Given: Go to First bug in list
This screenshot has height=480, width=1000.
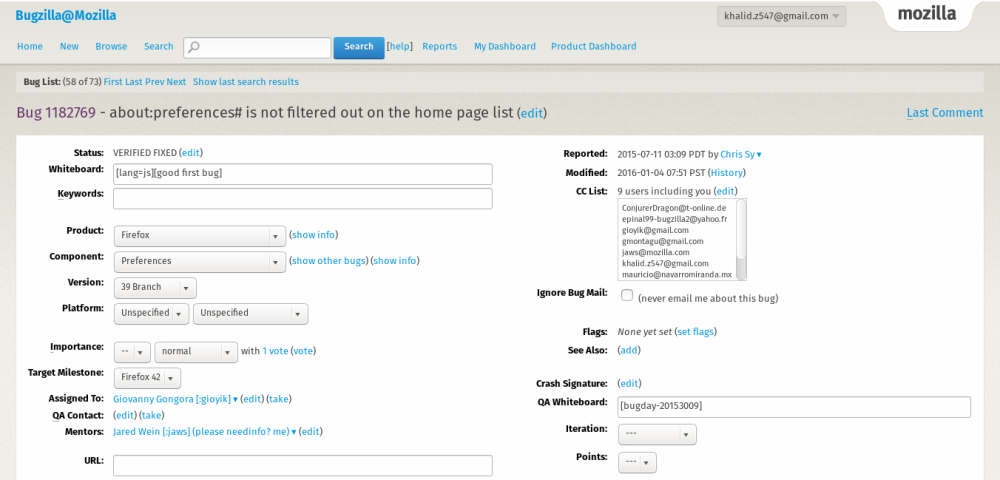Looking at the screenshot, I should pos(113,82).
